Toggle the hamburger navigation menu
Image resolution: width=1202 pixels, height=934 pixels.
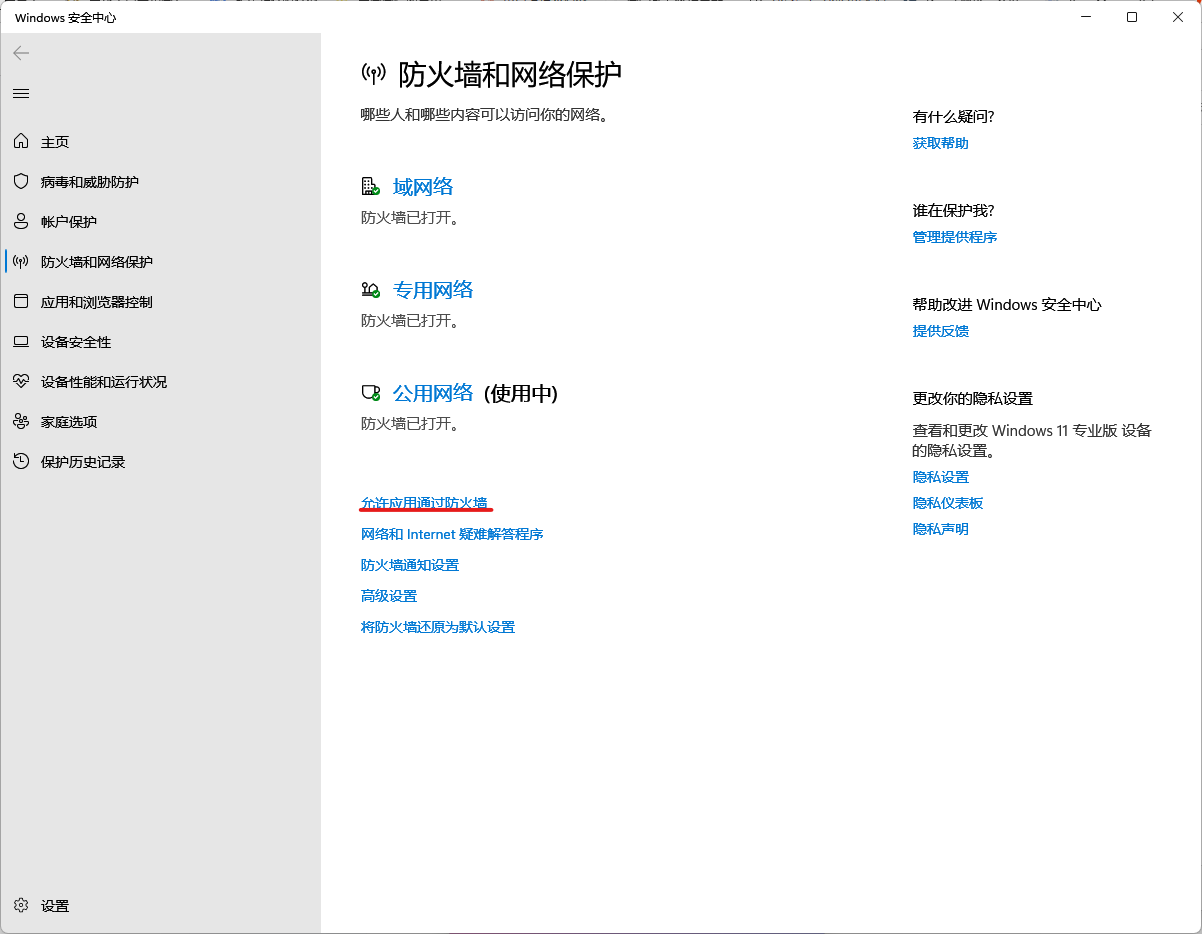point(21,94)
